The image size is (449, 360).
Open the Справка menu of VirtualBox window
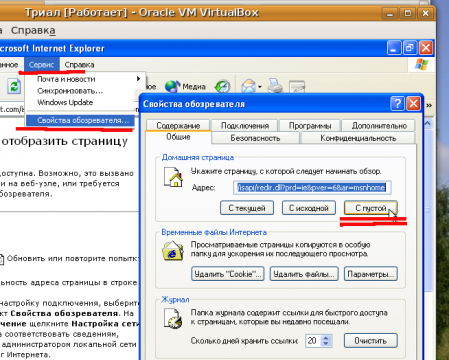(33, 30)
